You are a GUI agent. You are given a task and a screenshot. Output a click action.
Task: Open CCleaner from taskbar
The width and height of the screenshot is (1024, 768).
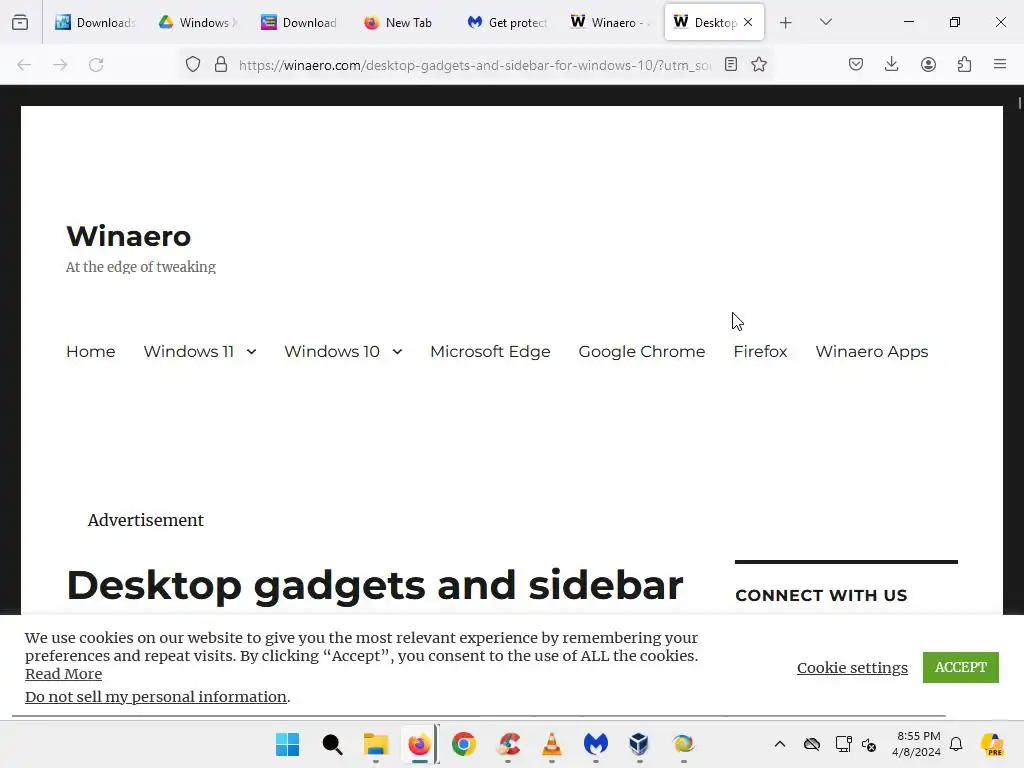[x=508, y=744]
